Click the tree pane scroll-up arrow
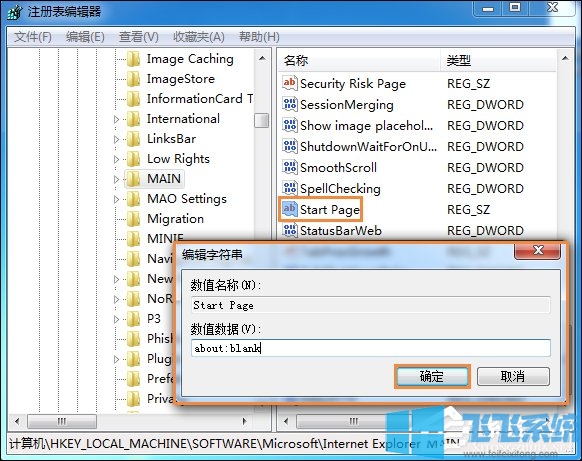Image resolution: width=582 pixels, height=461 pixels. [262, 58]
